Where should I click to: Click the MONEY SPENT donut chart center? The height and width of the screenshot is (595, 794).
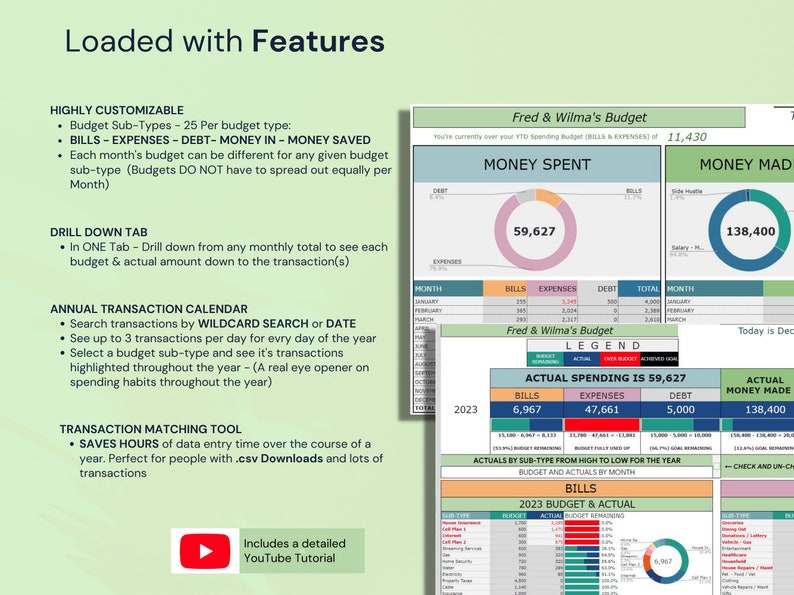[x=535, y=231]
